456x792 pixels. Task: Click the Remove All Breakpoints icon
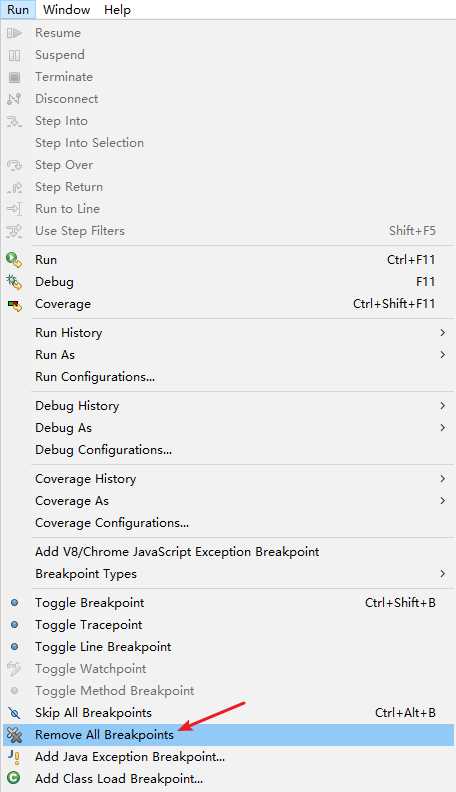tap(15, 735)
